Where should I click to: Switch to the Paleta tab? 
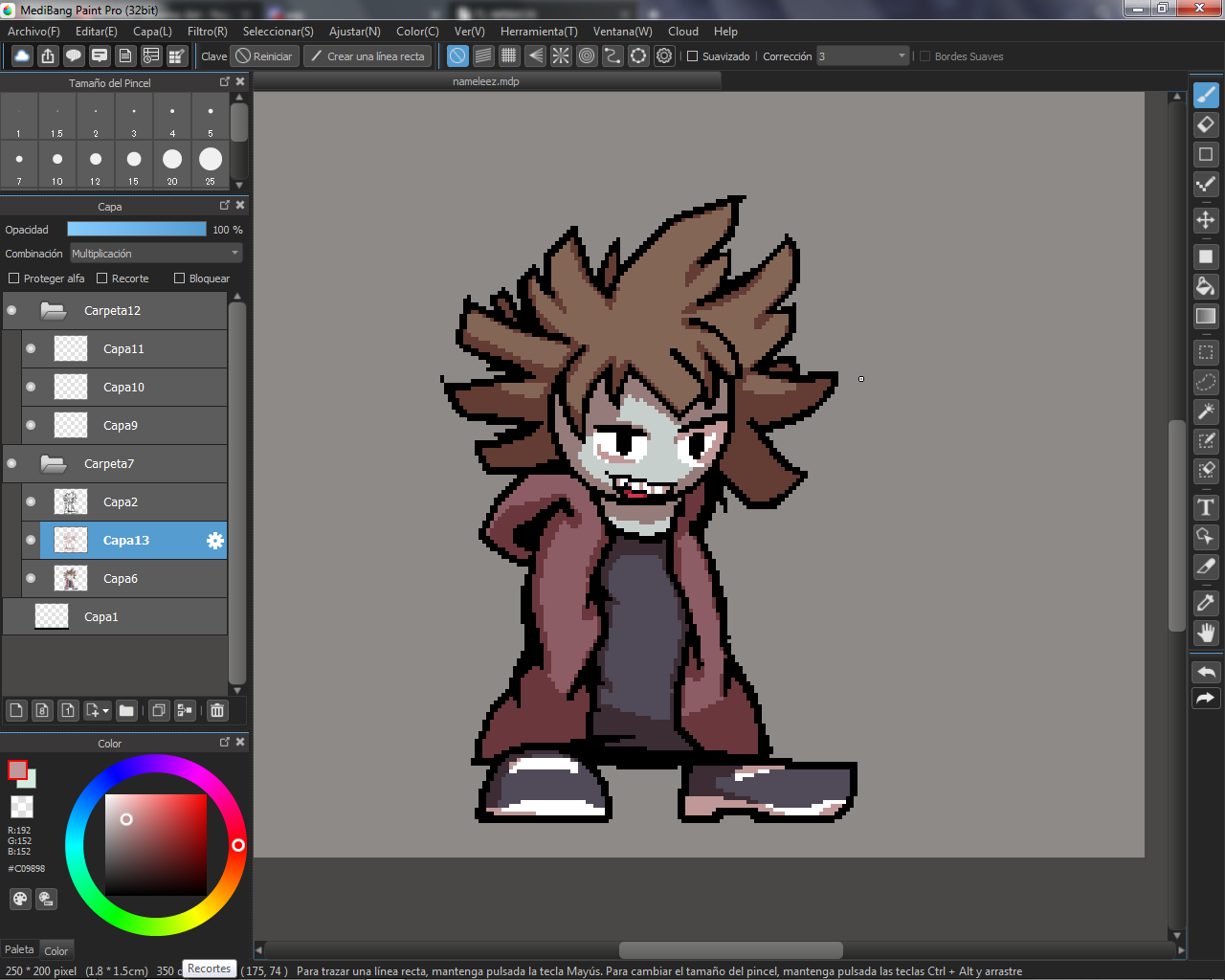[19, 949]
